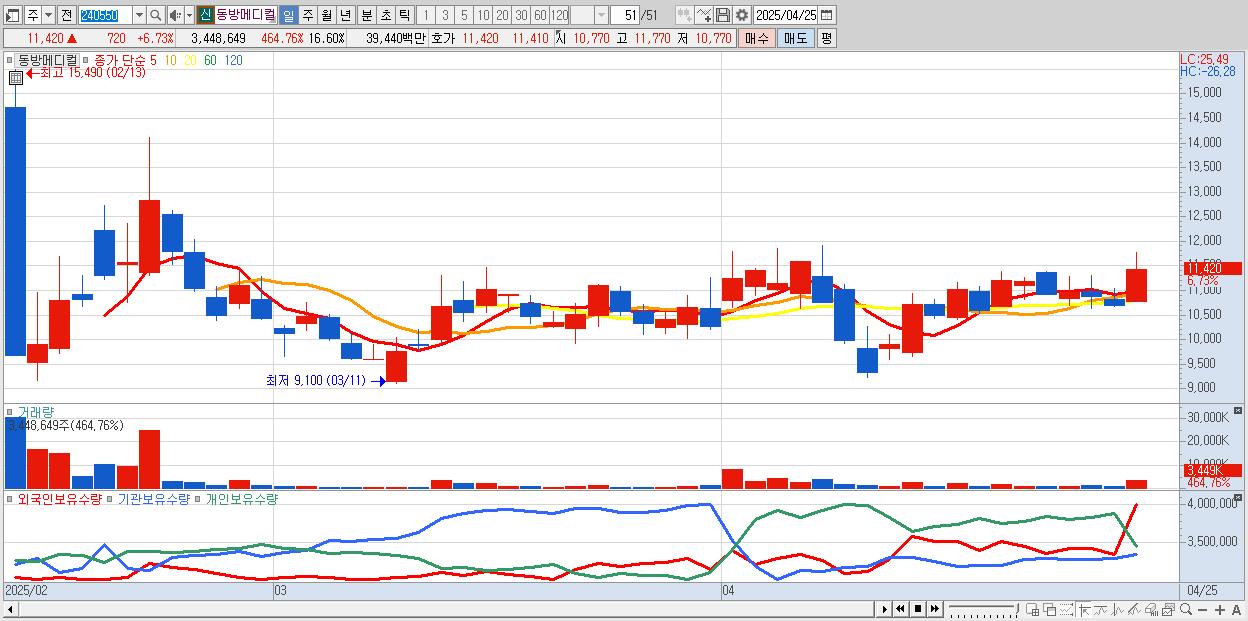Click the eraser/volume bars icon at bottom

1151,609
